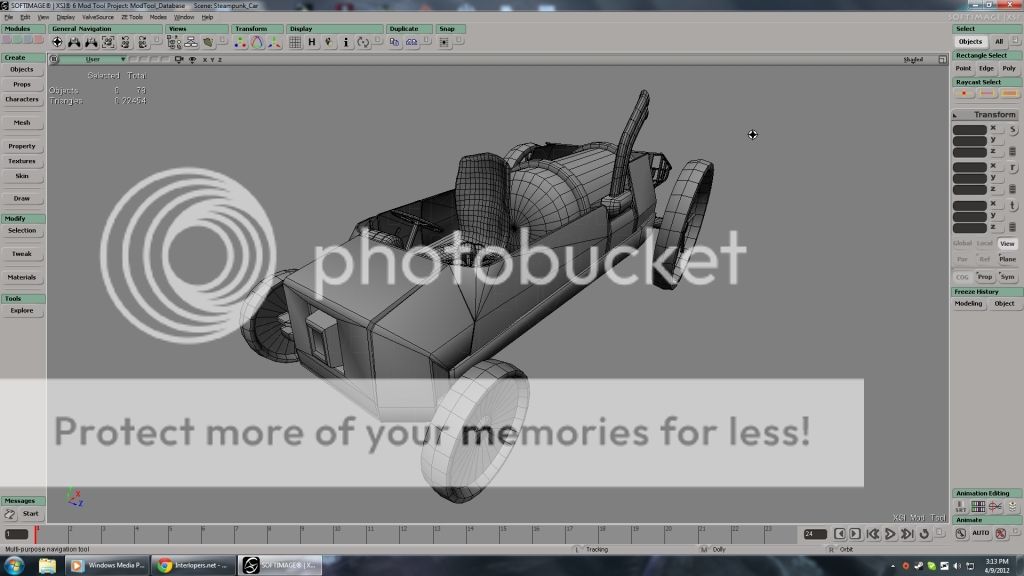Click the H icon in Display toolbar
This screenshot has width=1024, height=576.
pos(312,42)
